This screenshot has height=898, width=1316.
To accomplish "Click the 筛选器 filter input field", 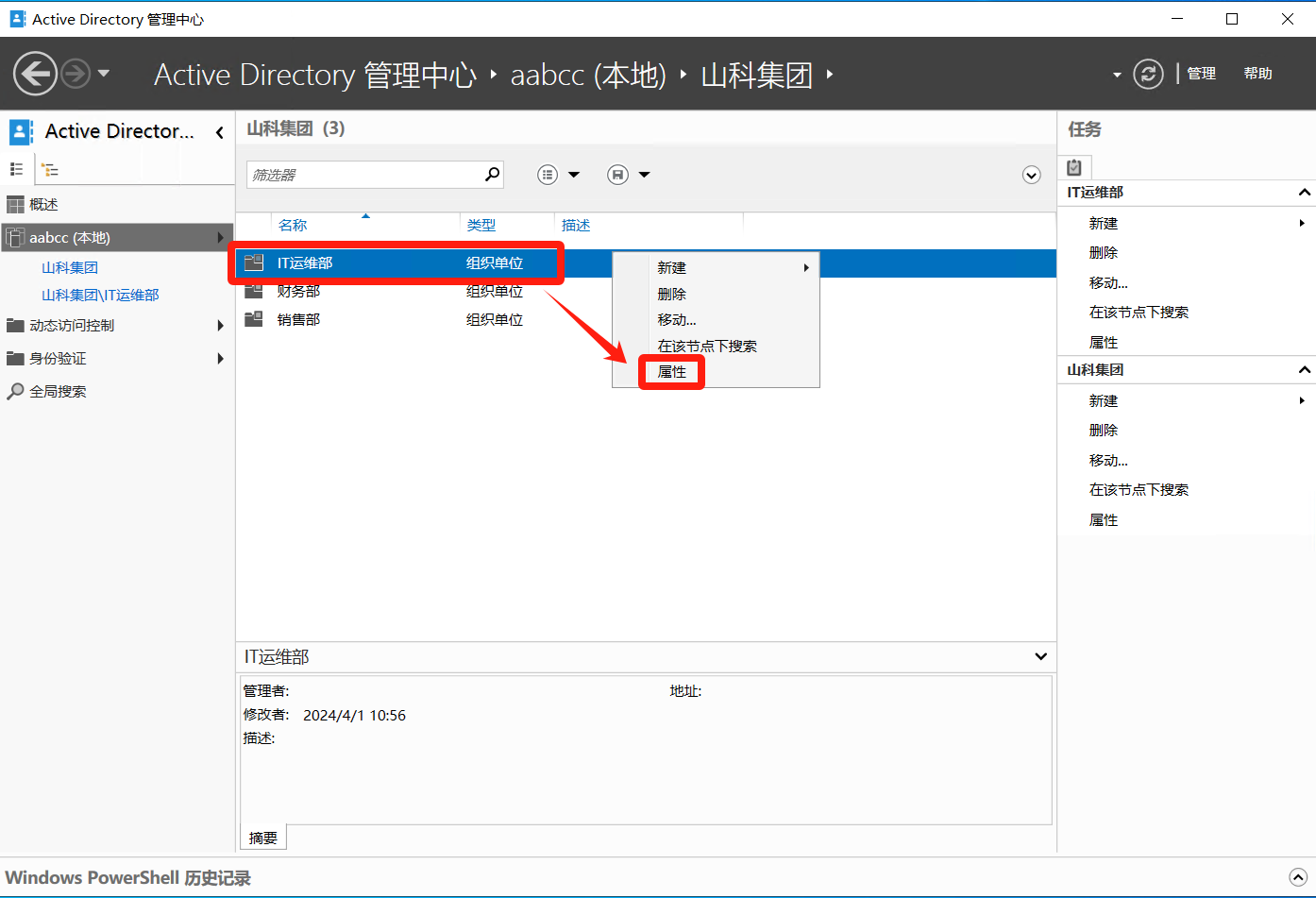I will (363, 175).
